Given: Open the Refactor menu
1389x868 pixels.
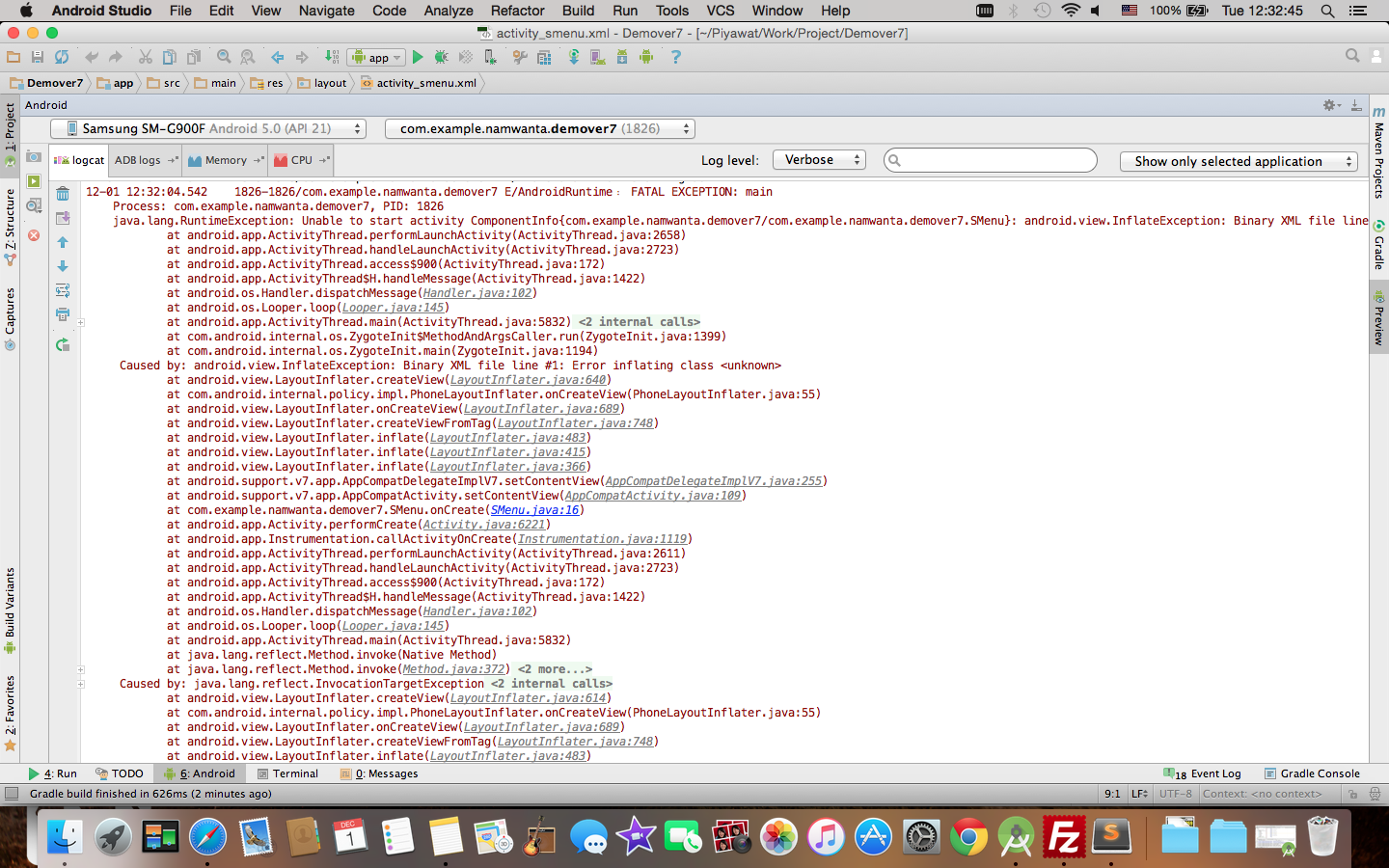Looking at the screenshot, I should click(517, 11).
